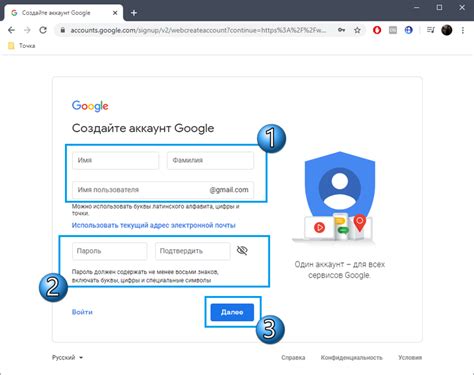Screen dimensions: 474x375
Task: Focus the Имя пользователя username field
Action: 163,190
